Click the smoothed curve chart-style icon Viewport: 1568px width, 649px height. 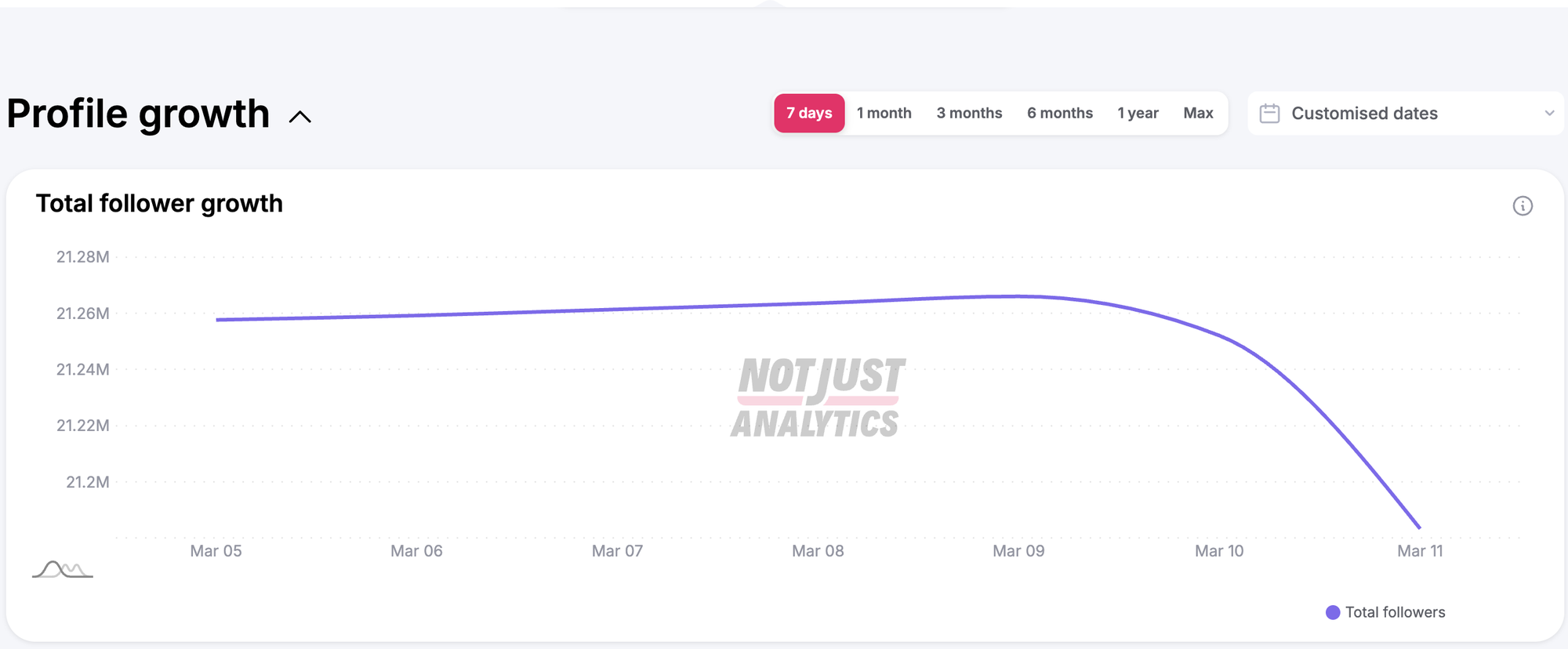(x=63, y=569)
